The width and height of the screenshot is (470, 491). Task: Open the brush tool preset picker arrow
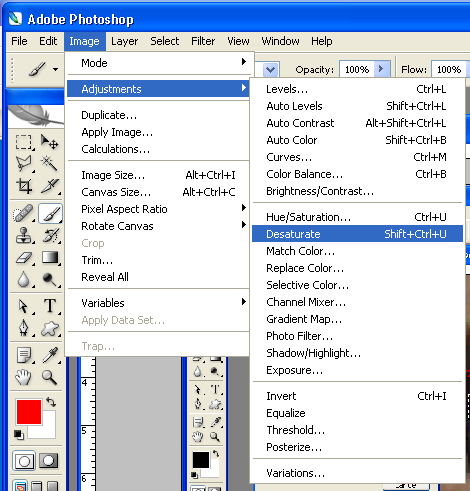pyautogui.click(x=55, y=69)
